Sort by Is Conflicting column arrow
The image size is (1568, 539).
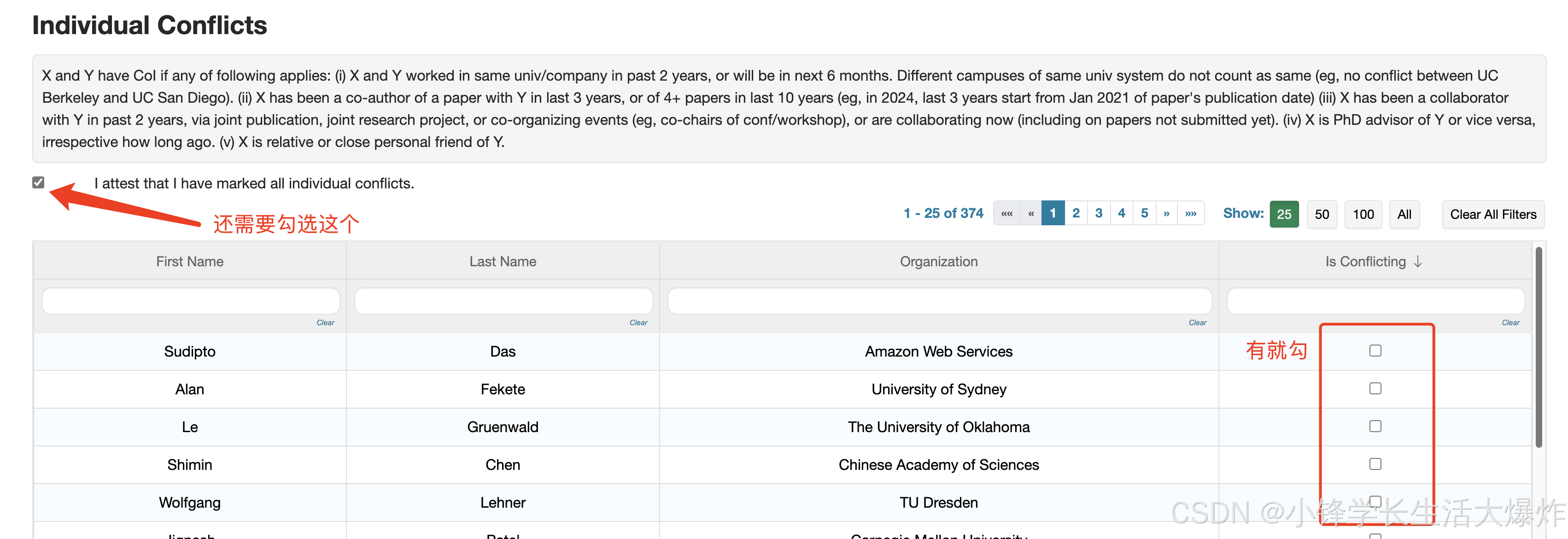1418,262
